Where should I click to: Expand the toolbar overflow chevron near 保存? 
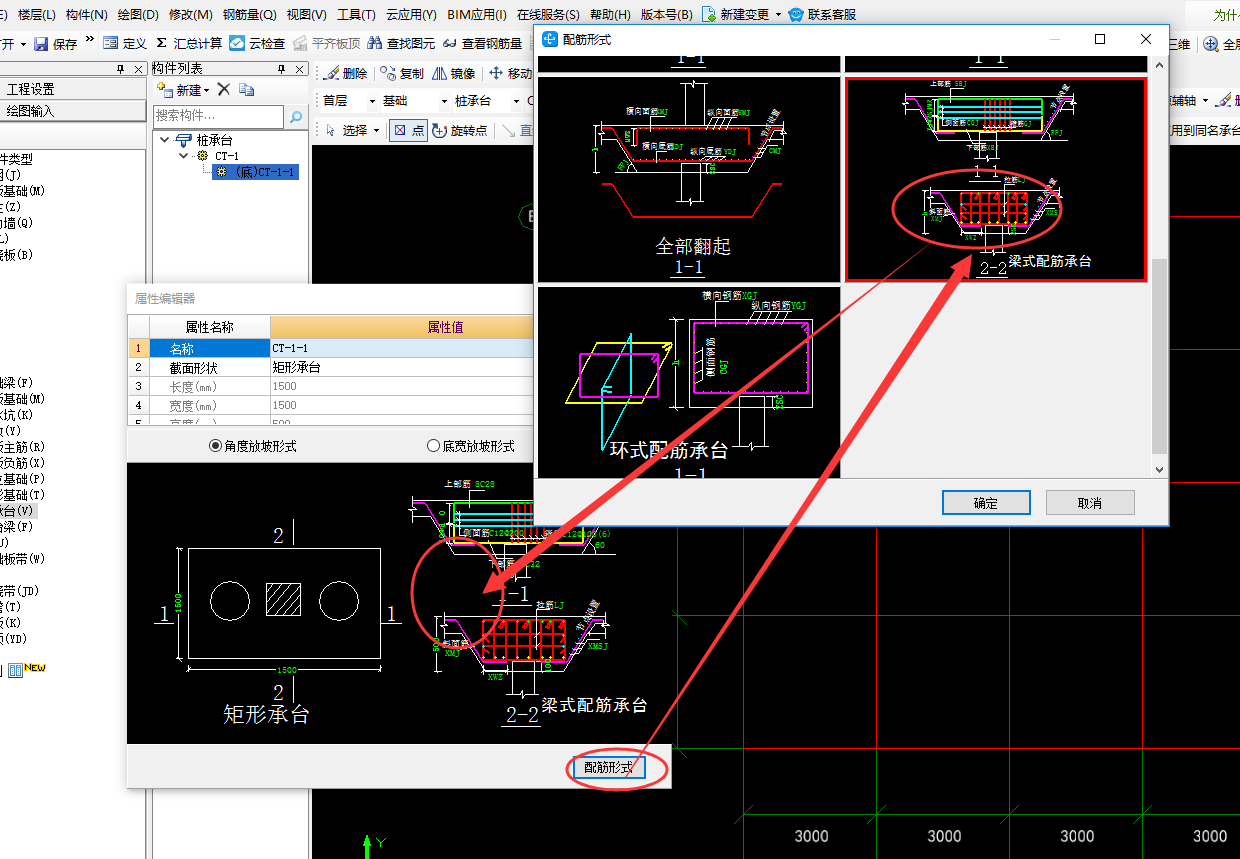tap(90, 41)
